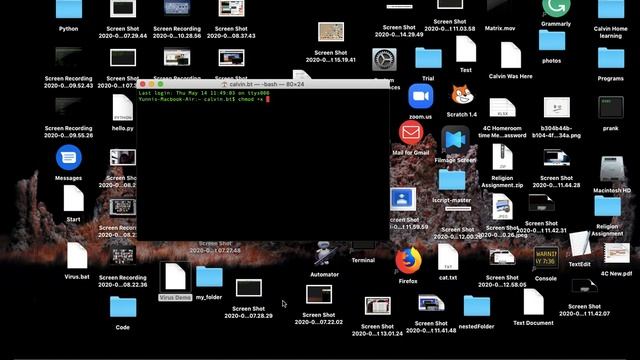640x360 pixels.
Task: Open Mail for Gmail app icon
Action: click(411, 133)
